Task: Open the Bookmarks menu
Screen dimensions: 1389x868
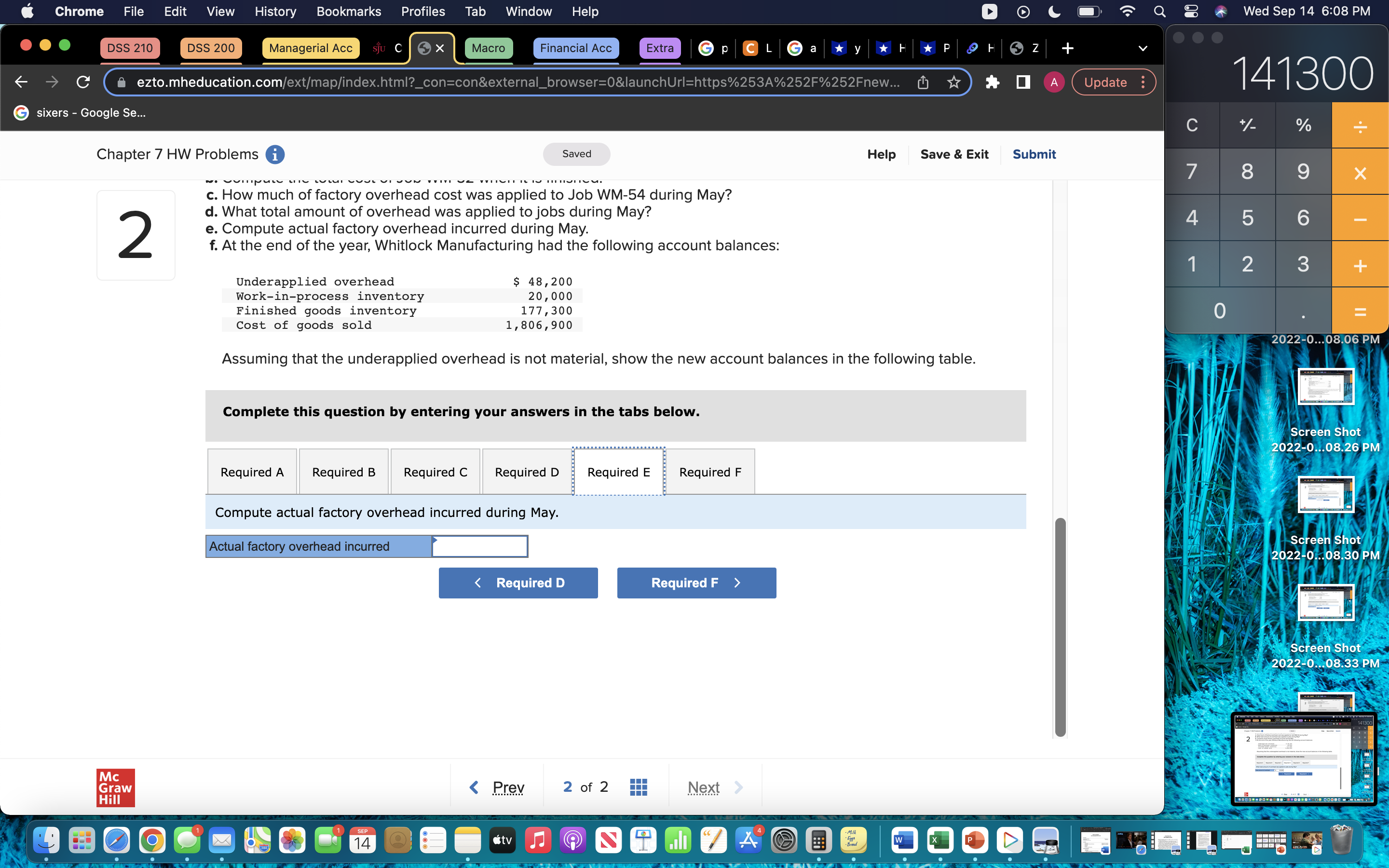Action: point(348,11)
